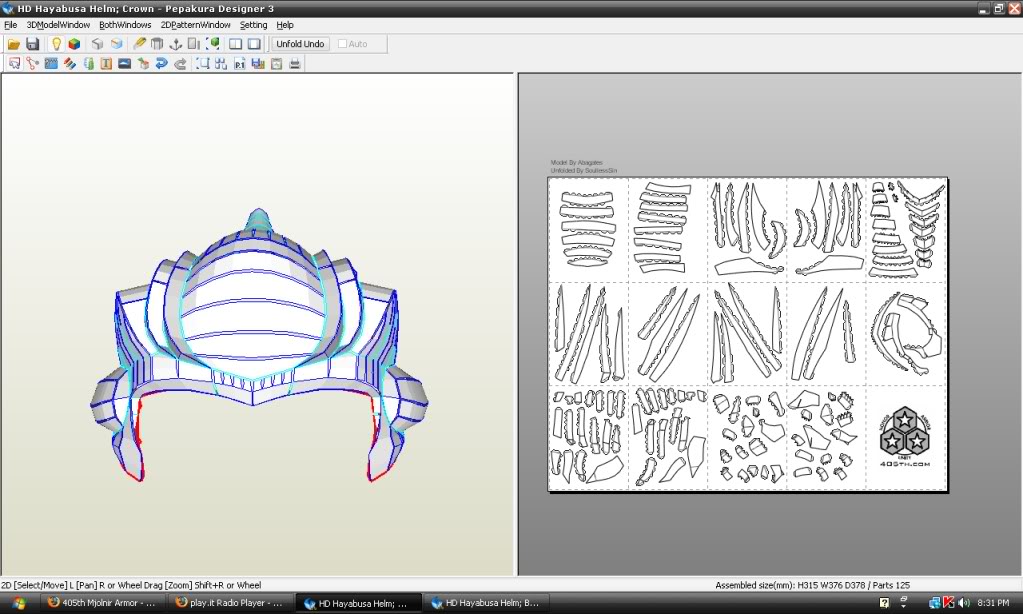Click the gray table-shaped toolbar icon
The width and height of the screenshot is (1023, 614).
(x=157, y=44)
